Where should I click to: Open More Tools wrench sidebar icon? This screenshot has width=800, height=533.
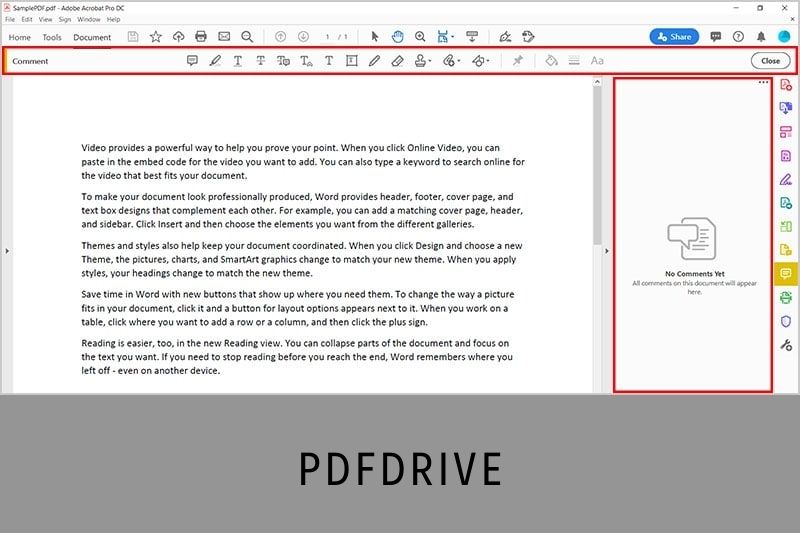[x=786, y=345]
